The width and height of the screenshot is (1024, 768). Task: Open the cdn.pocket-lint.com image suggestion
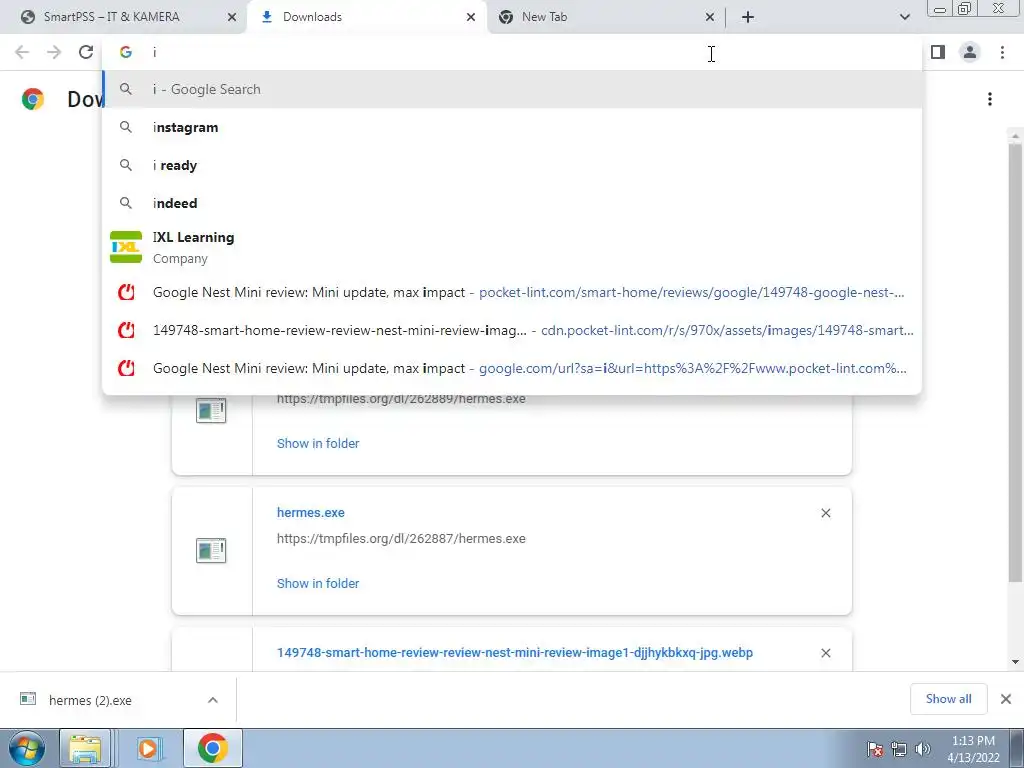pos(513,330)
